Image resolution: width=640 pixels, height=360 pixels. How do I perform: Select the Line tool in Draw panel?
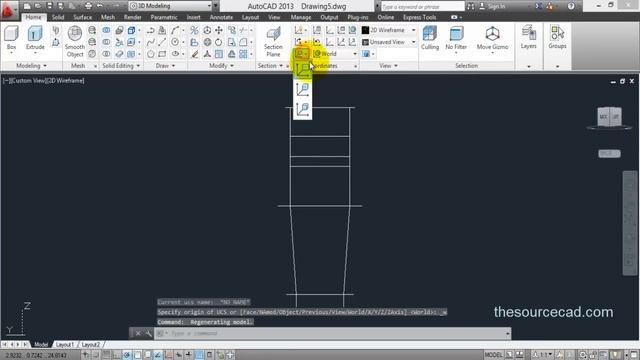pos(162,42)
